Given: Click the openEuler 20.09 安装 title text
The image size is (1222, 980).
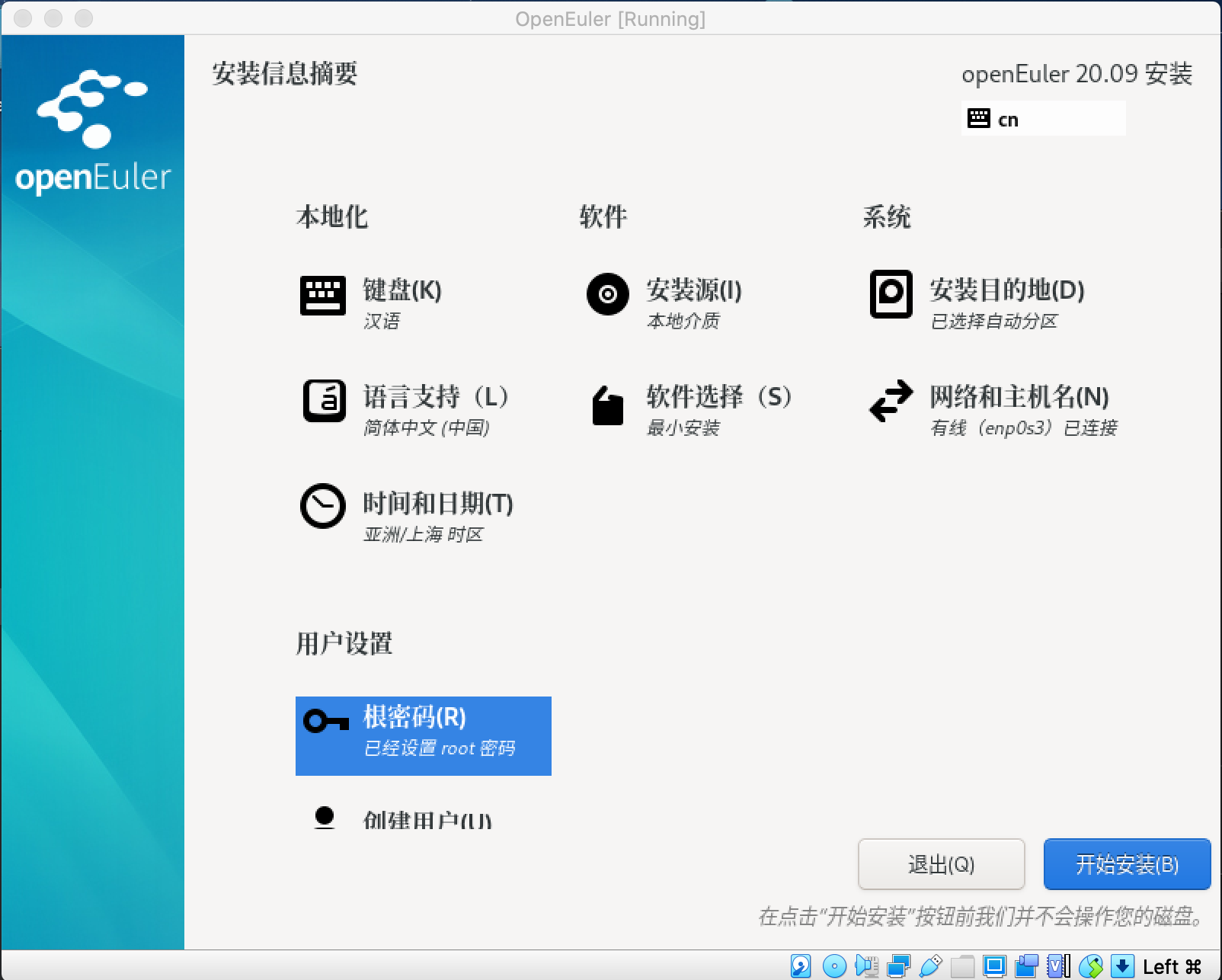Looking at the screenshot, I should (1077, 74).
